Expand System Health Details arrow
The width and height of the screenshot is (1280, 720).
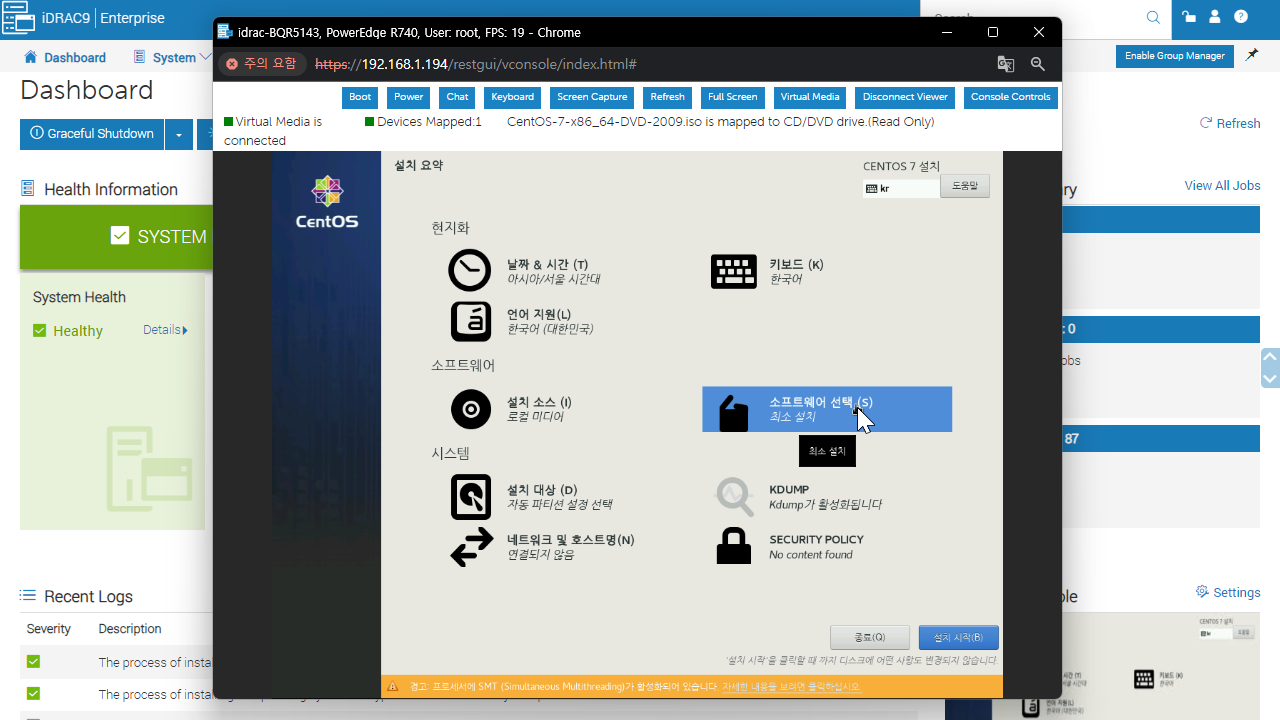click(x=185, y=330)
